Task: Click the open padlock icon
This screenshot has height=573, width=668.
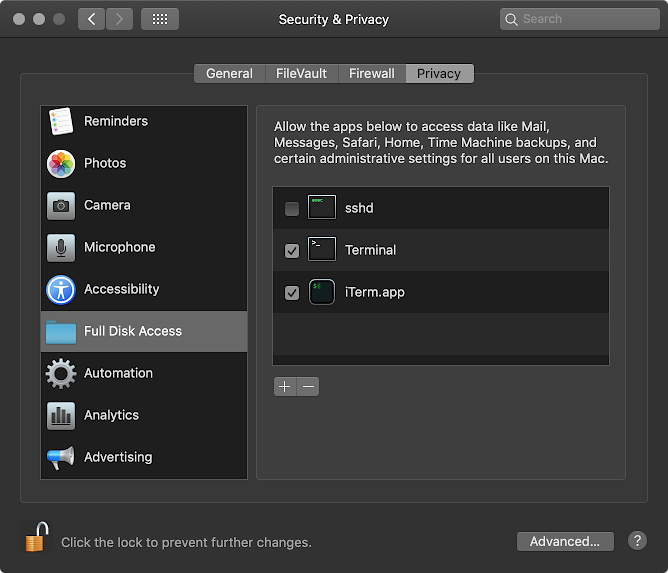Action: (37, 537)
